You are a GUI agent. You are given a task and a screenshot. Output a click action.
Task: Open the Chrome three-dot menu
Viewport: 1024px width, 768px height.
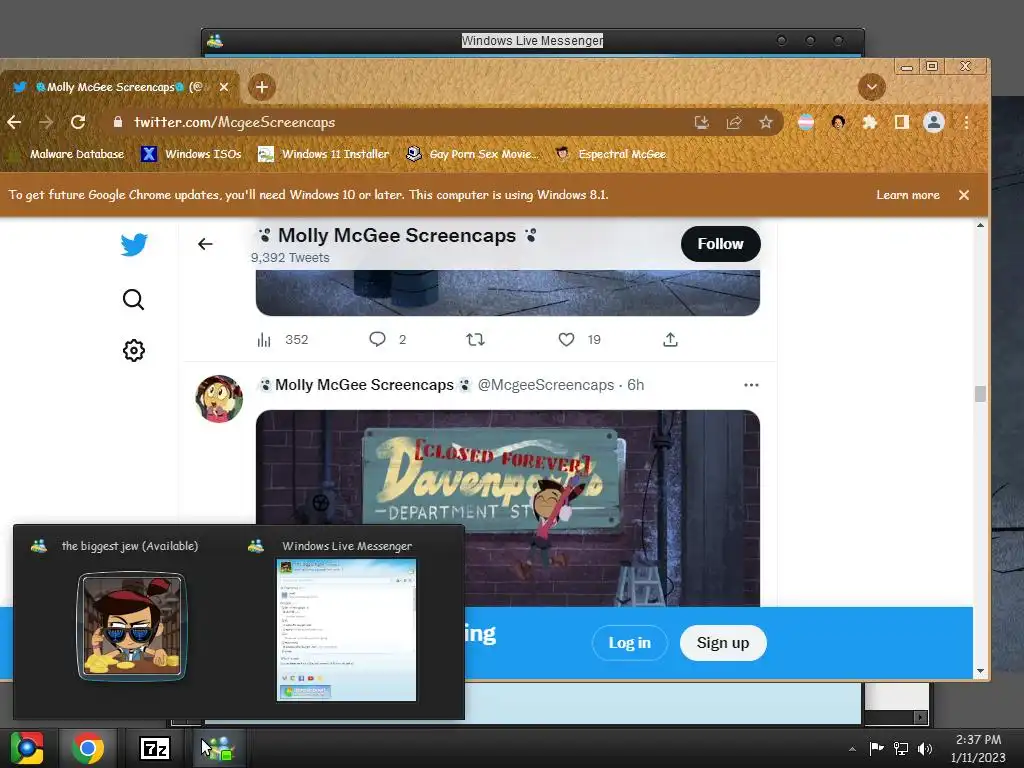pyautogui.click(x=967, y=122)
